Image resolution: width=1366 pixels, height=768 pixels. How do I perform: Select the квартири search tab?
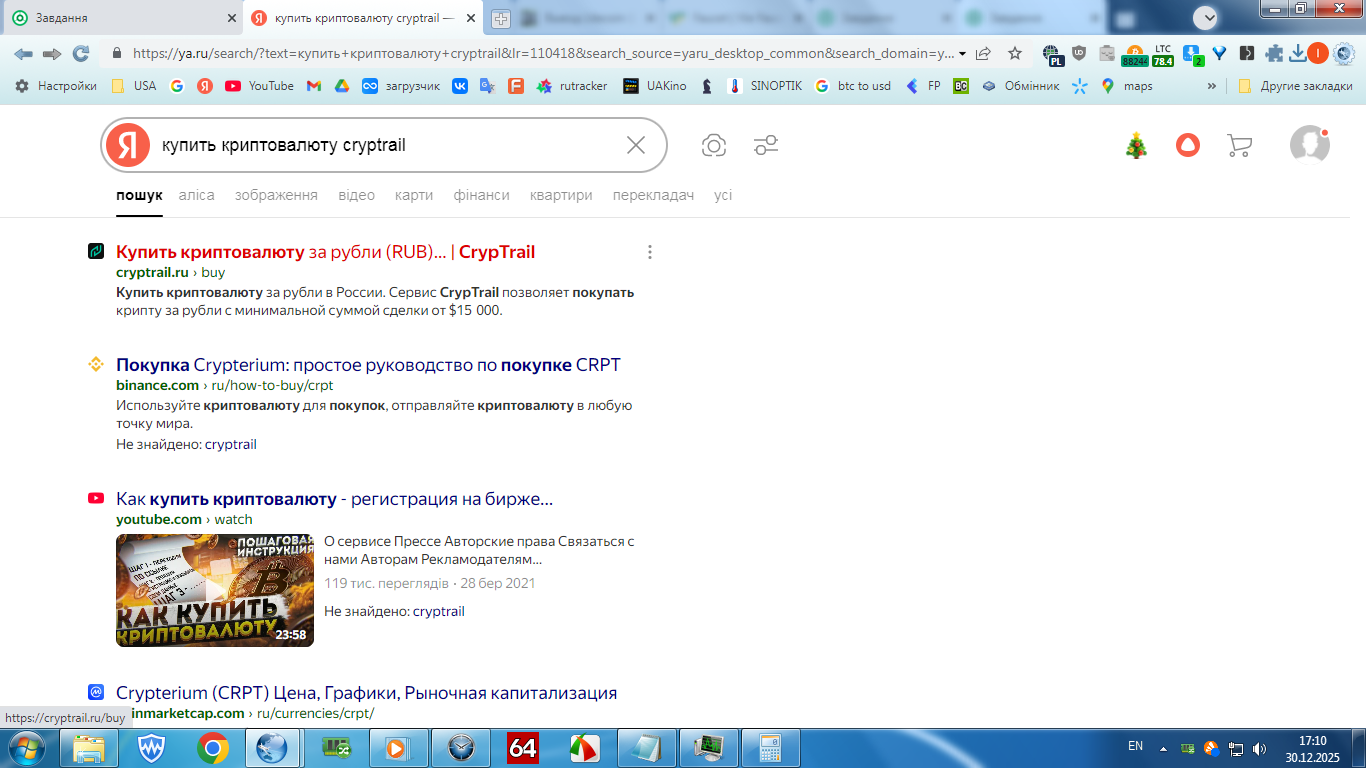(561, 195)
